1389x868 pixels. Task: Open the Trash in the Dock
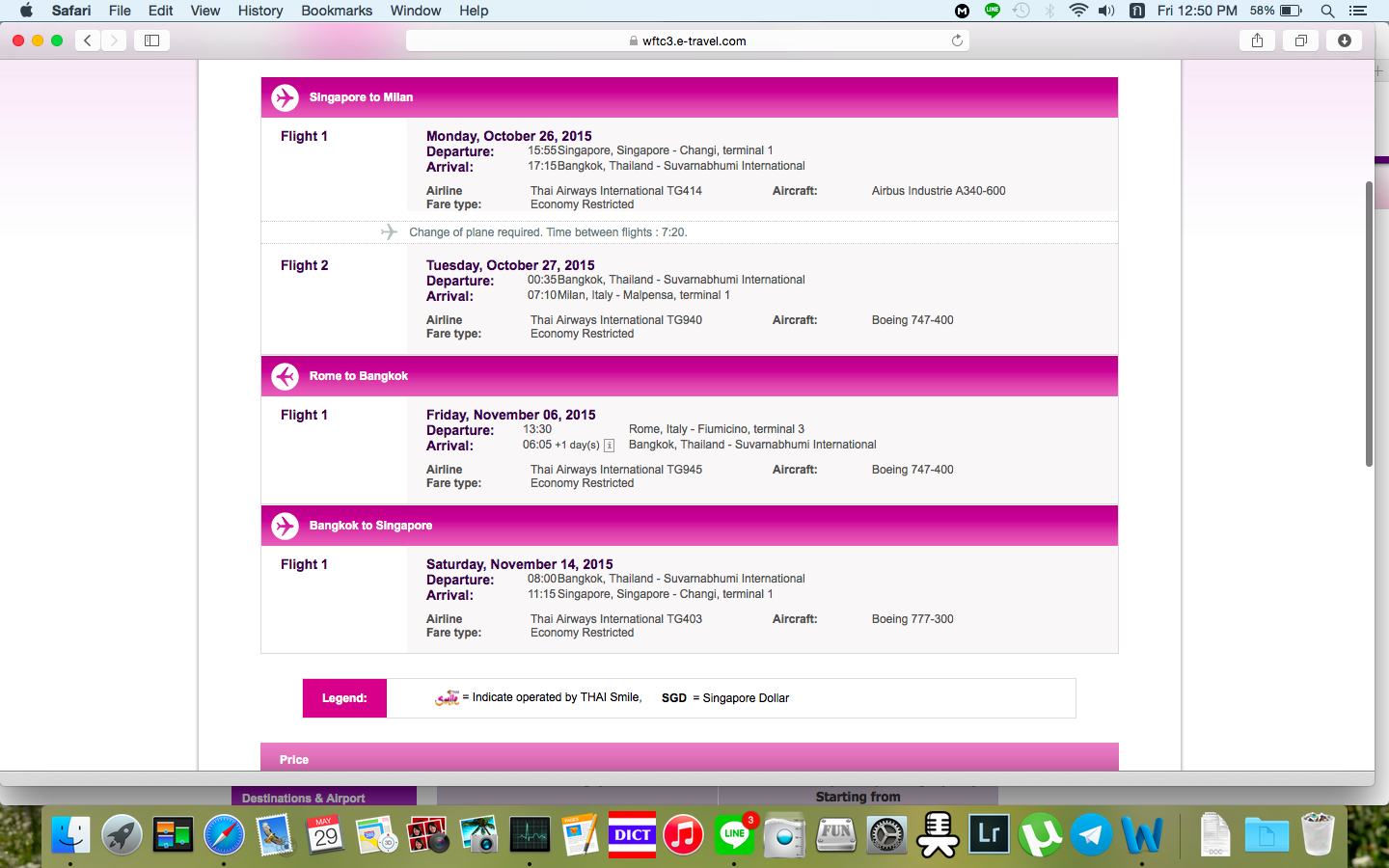[1317, 835]
